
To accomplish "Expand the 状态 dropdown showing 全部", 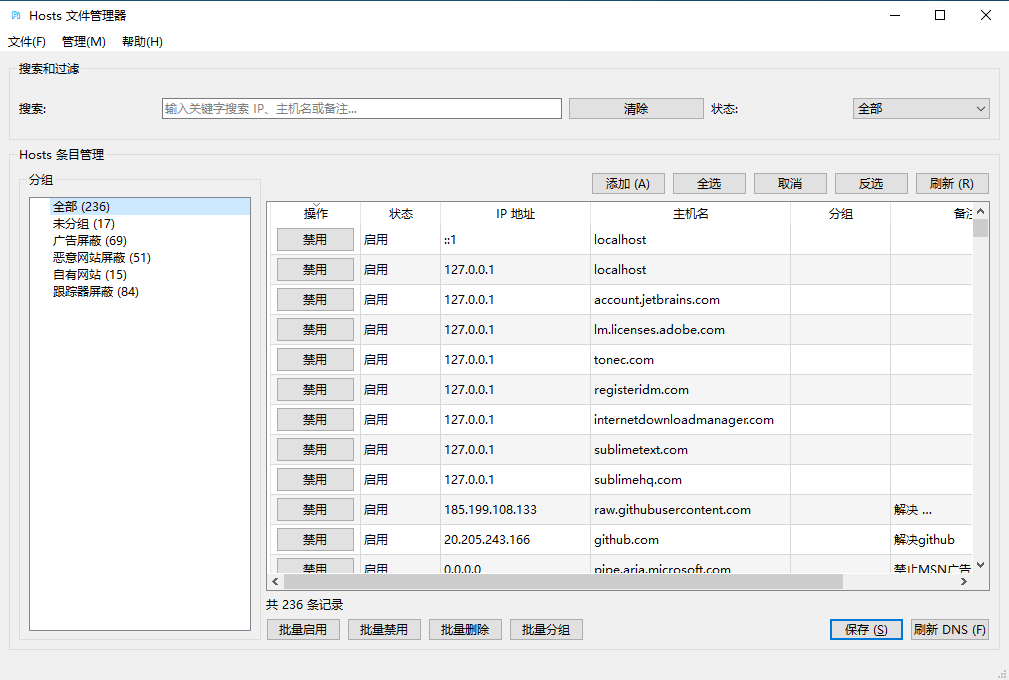I will tap(921, 109).
